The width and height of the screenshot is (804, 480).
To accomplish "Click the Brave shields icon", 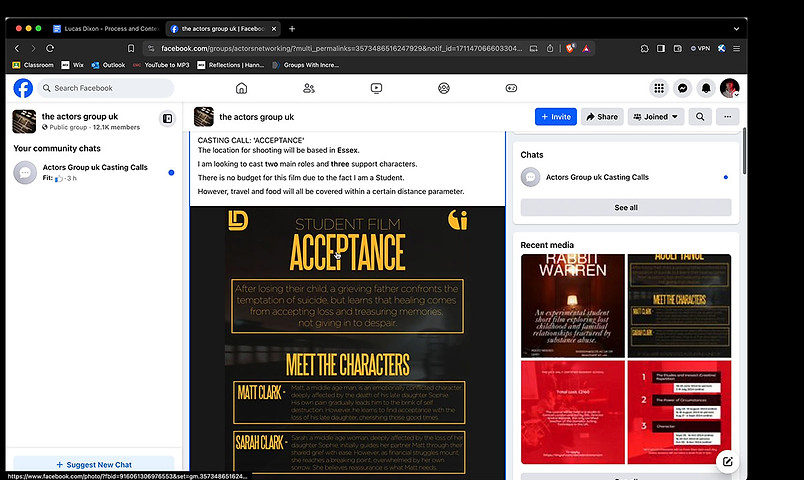I will pyautogui.click(x=570, y=48).
